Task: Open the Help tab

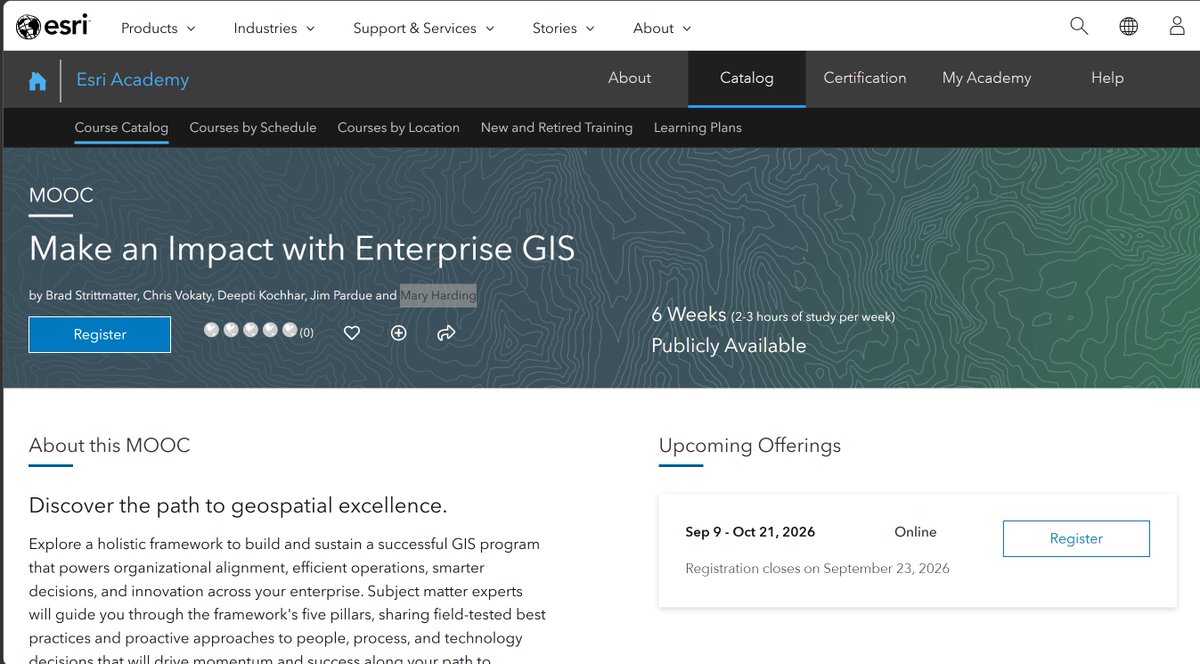Action: tap(1107, 78)
